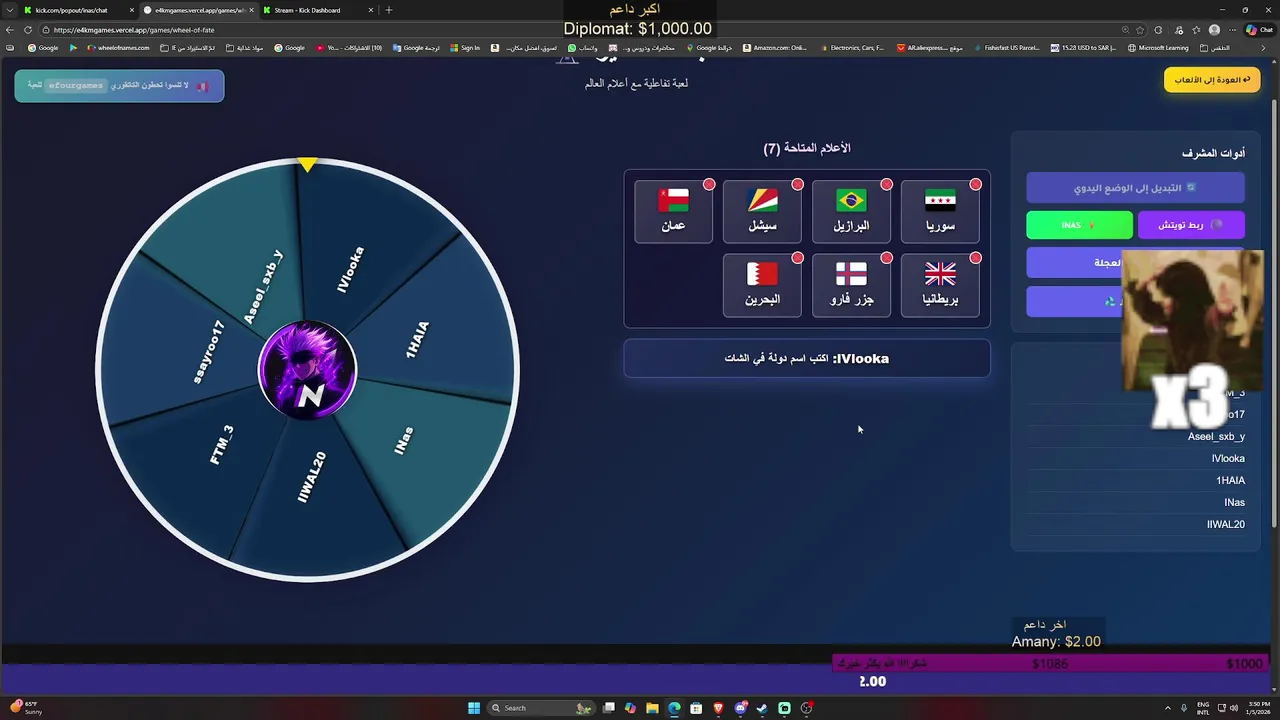Click the FTM_3 segment on the wheel
This screenshot has height=720, width=1280.
[222, 445]
